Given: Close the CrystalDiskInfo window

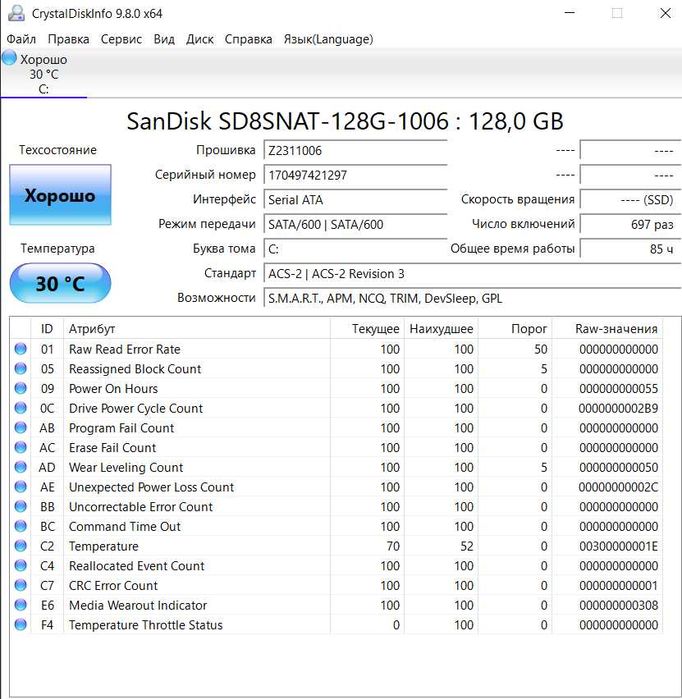Looking at the screenshot, I should 665,13.
